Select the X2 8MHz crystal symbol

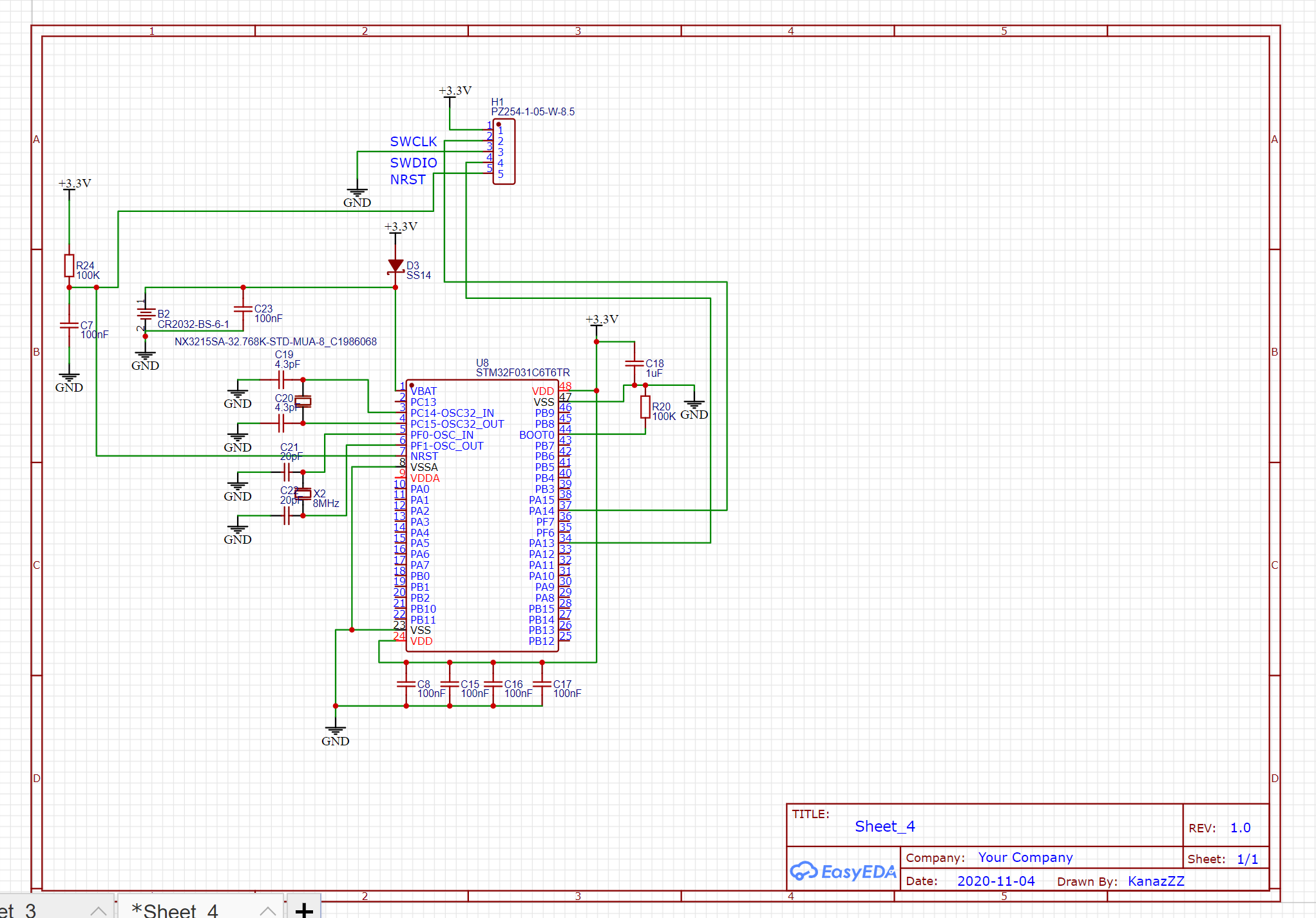(303, 494)
